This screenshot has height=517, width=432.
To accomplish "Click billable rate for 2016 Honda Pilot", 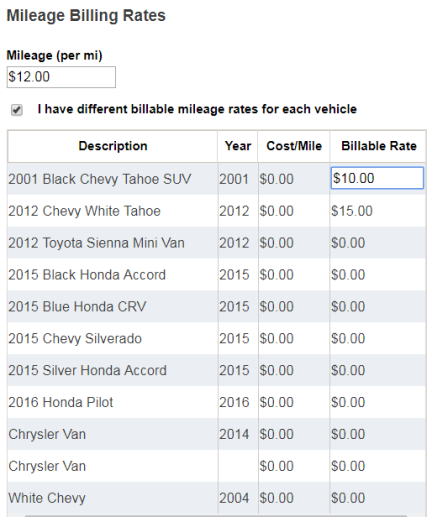I will click(x=348, y=402).
